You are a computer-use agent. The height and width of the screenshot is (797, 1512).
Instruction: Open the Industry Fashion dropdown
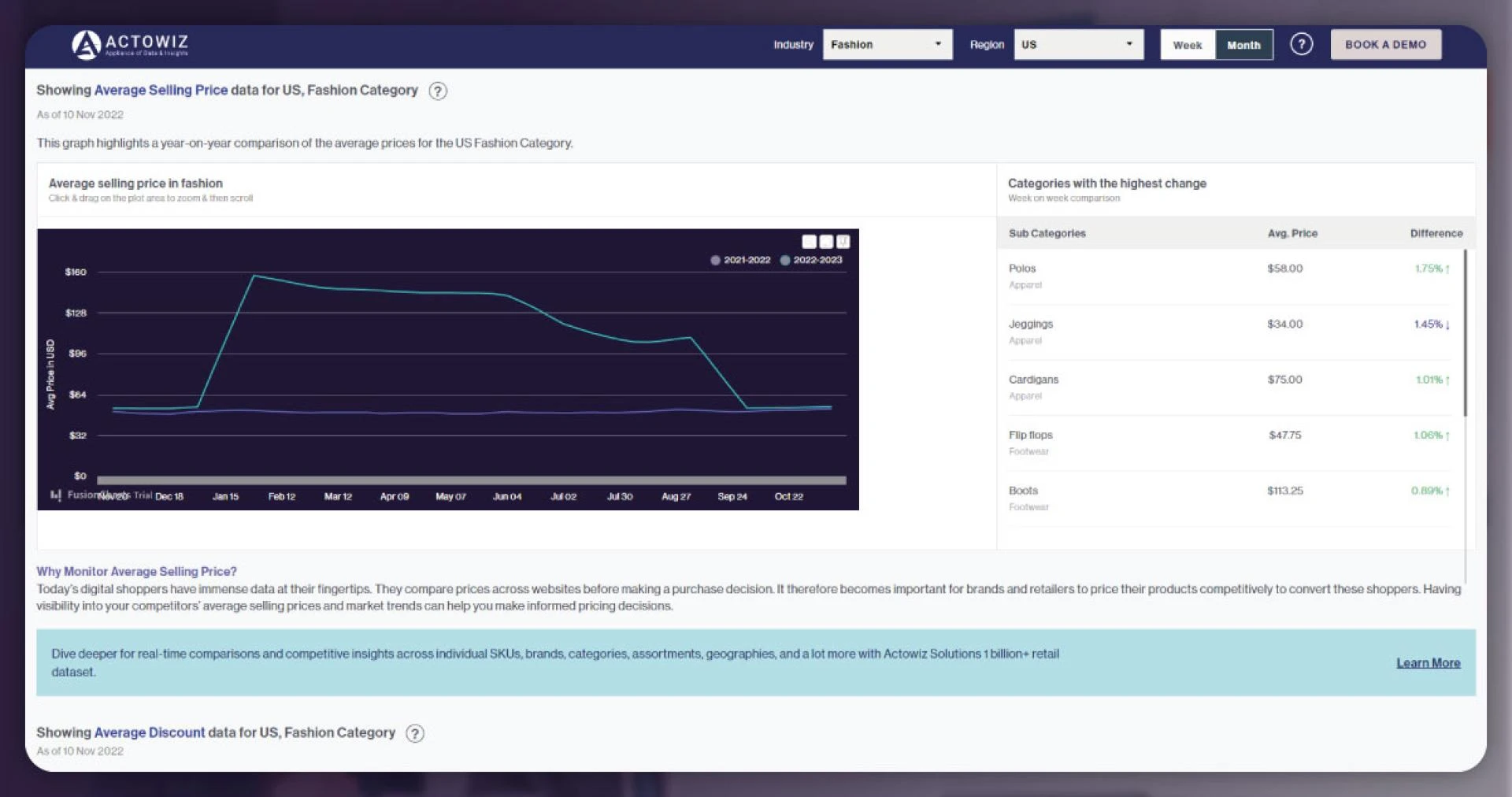887,44
